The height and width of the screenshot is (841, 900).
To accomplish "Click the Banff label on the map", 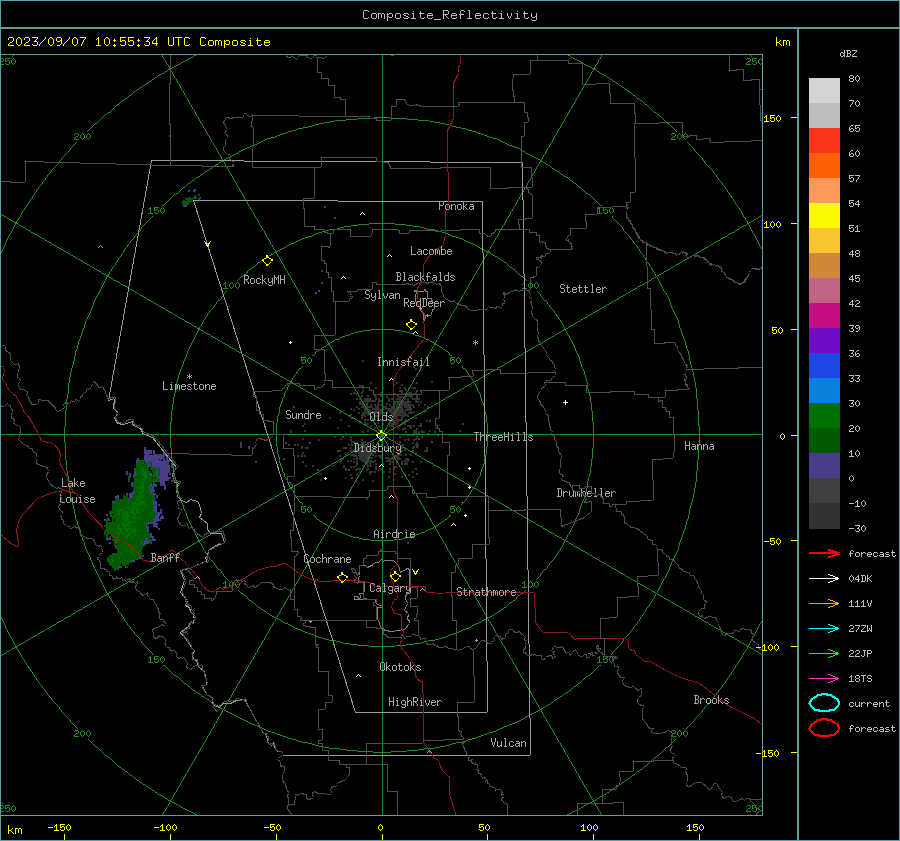I will 165,557.
